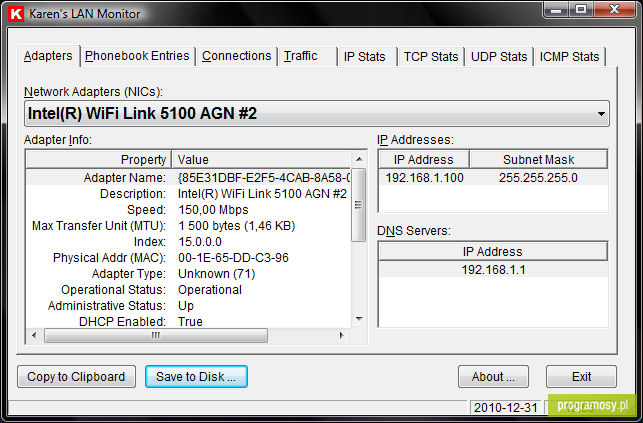Switch to the Connections tab
The image size is (643, 423).
[x=237, y=56]
